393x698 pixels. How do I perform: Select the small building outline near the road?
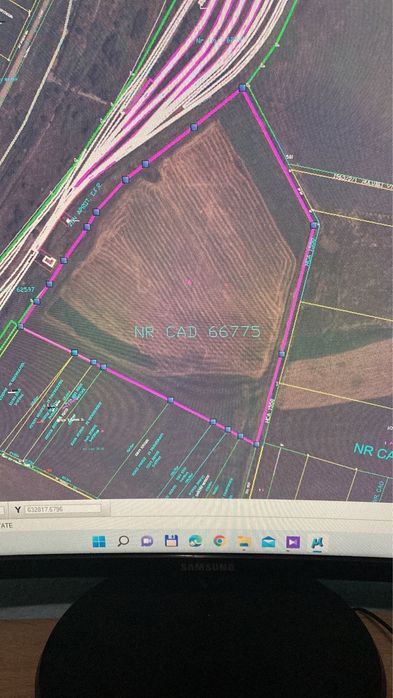(x=48, y=260)
